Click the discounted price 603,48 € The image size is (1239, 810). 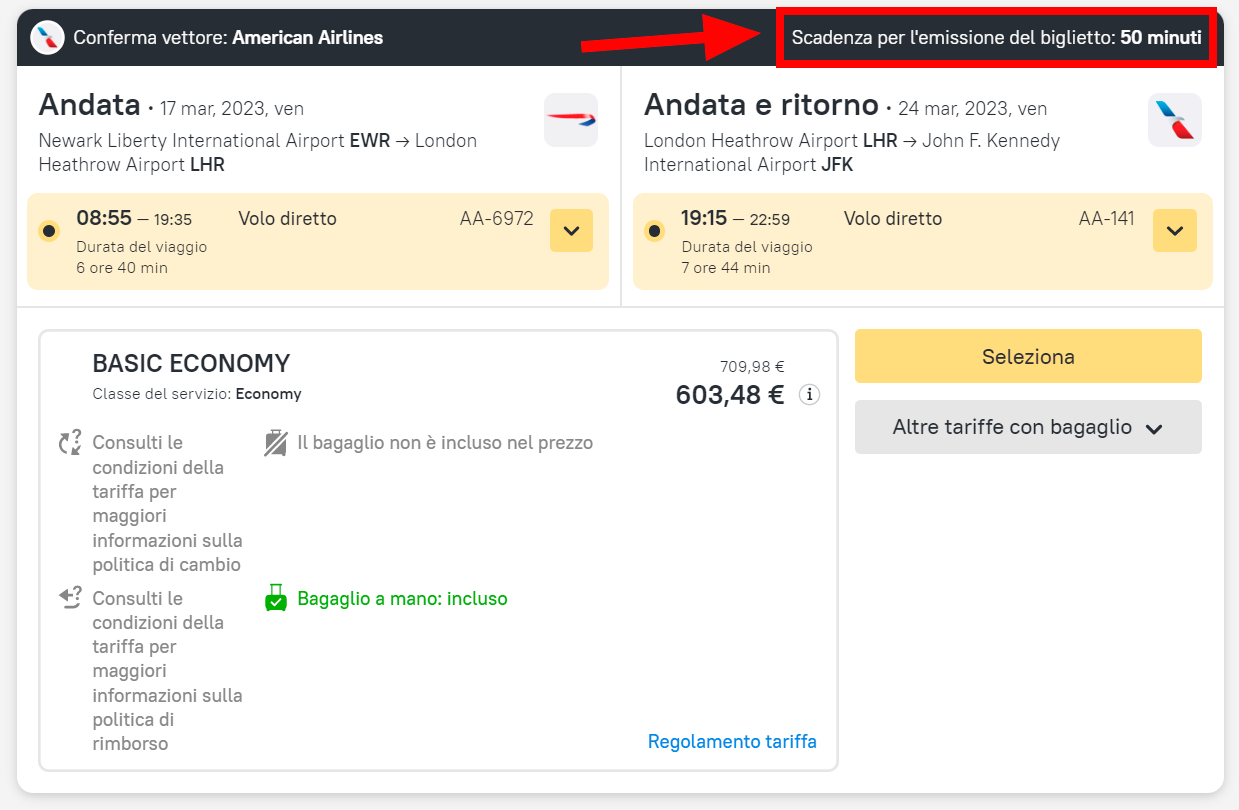(x=730, y=395)
